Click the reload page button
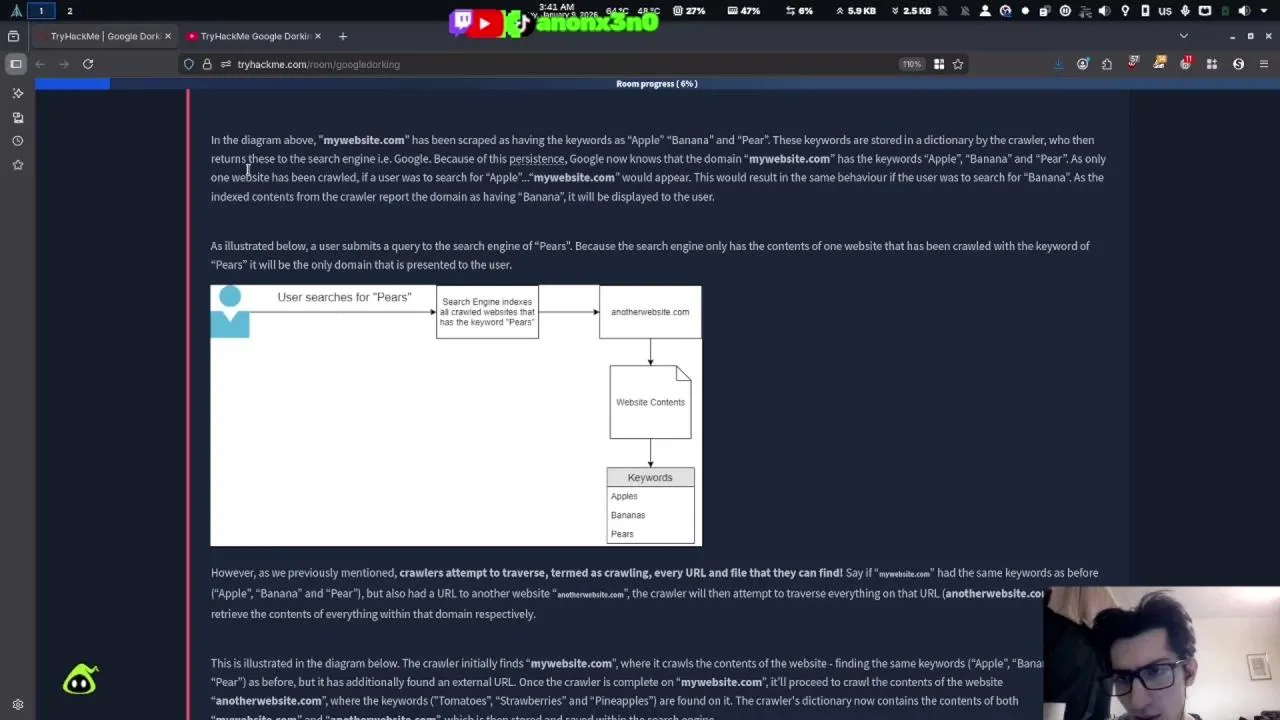 [x=88, y=64]
